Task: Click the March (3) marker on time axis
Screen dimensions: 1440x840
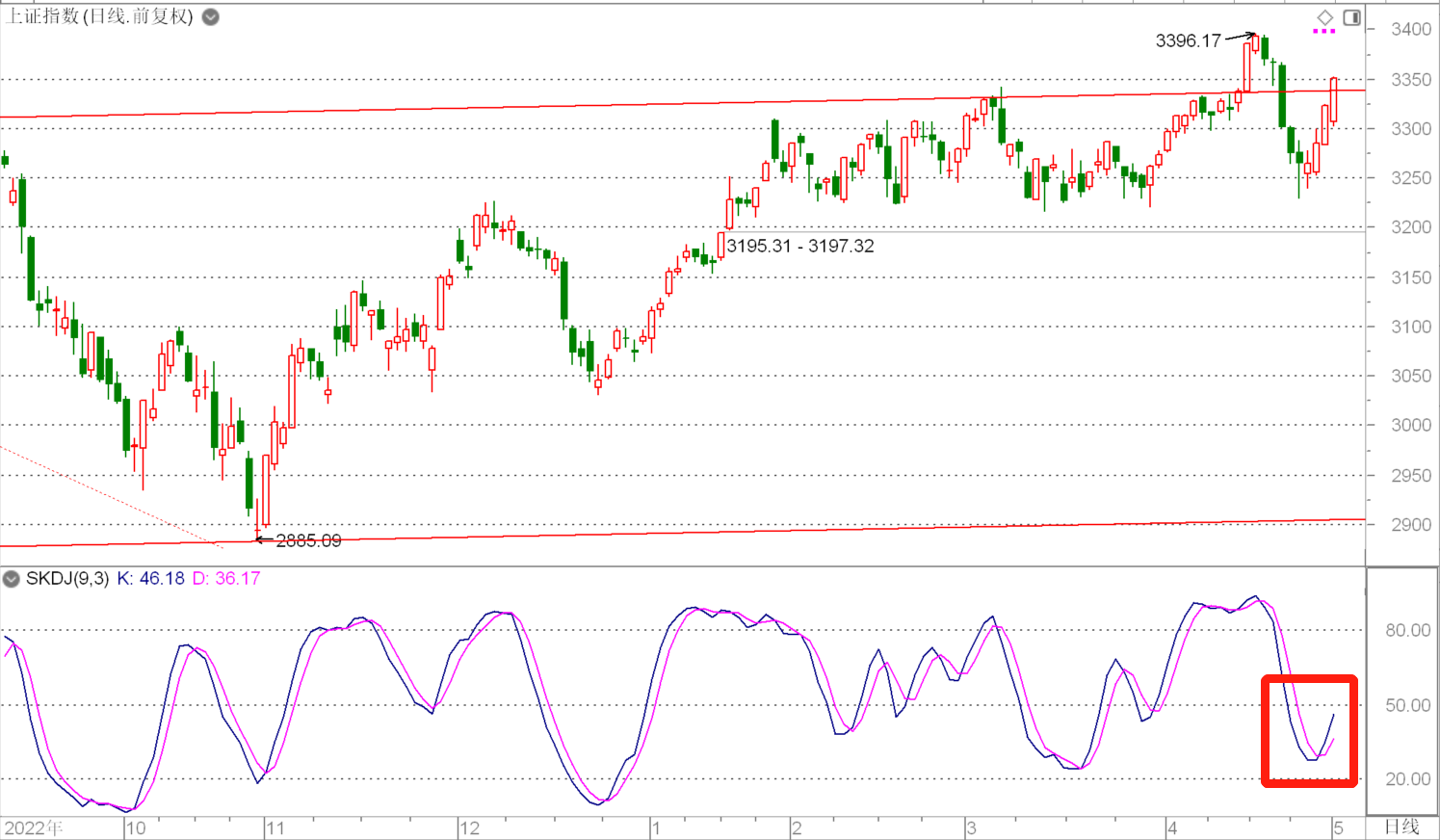Action: coord(971,828)
